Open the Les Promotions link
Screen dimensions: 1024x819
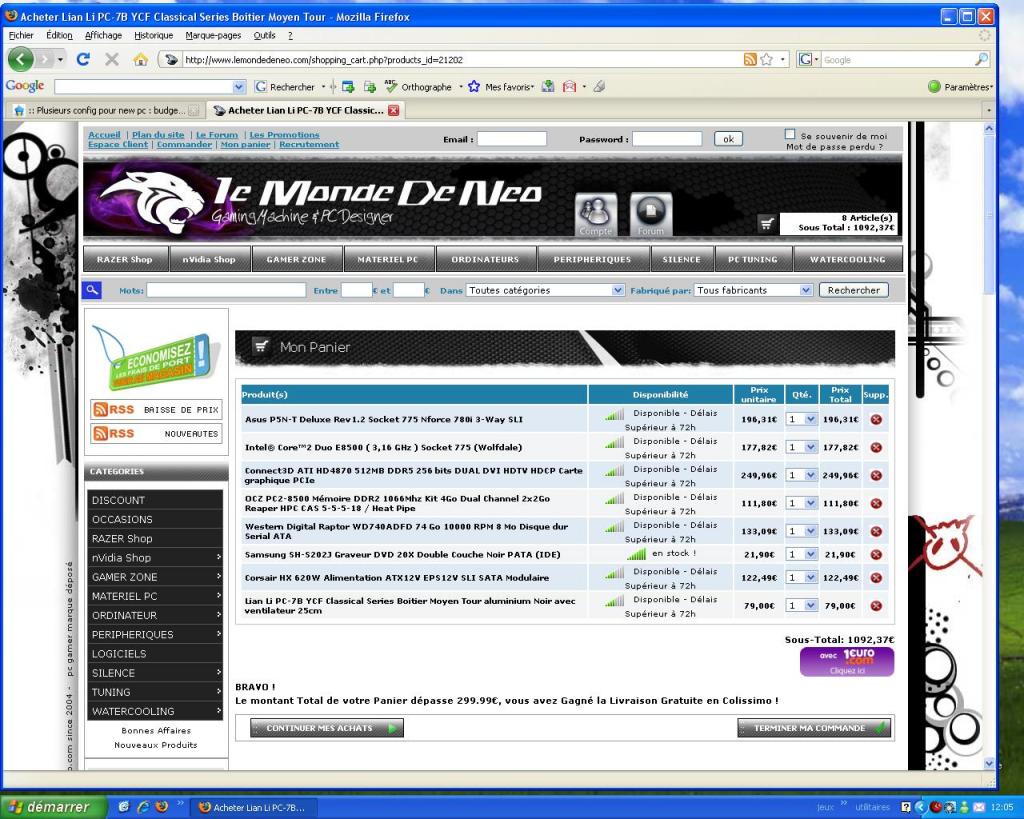[284, 135]
